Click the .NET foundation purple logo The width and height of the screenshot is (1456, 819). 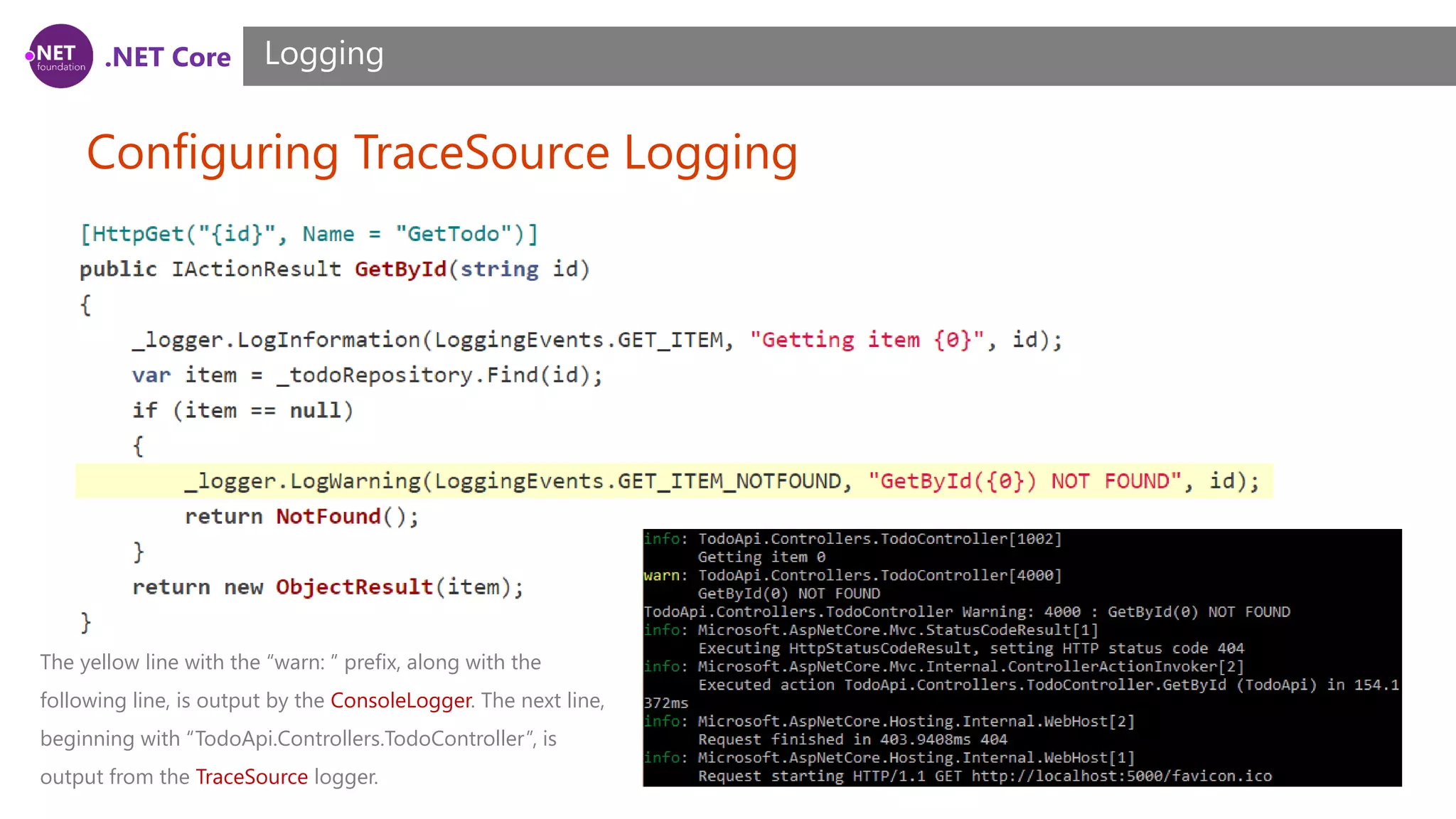point(60,56)
